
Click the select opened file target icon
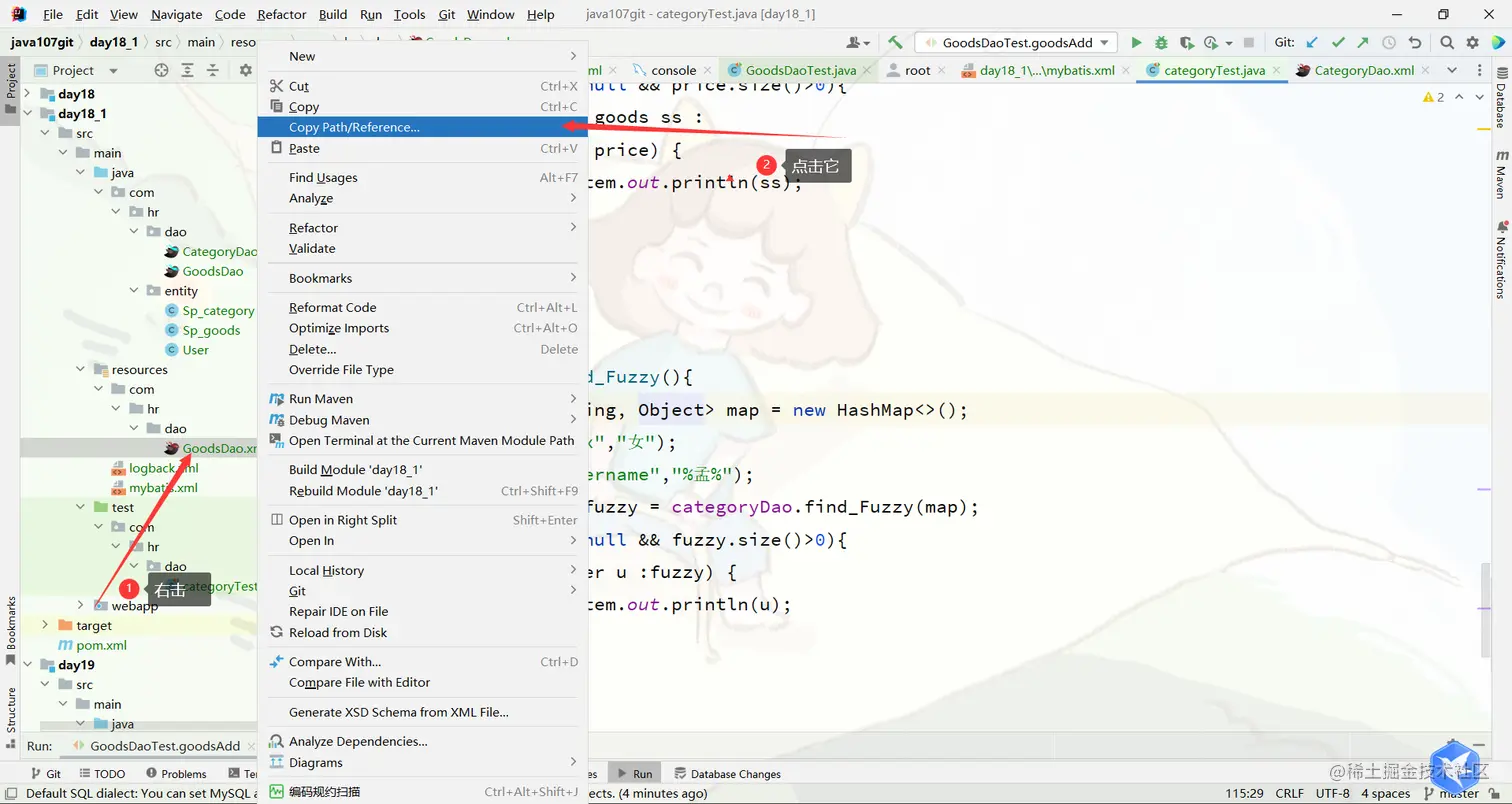tap(161, 70)
